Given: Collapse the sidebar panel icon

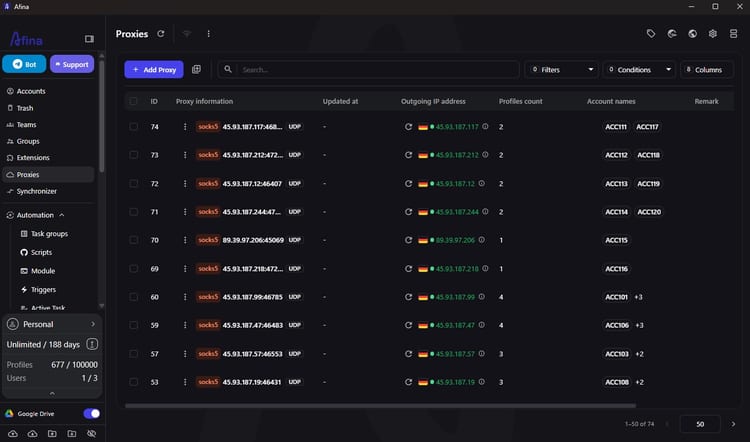Looking at the screenshot, I should coord(89,39).
